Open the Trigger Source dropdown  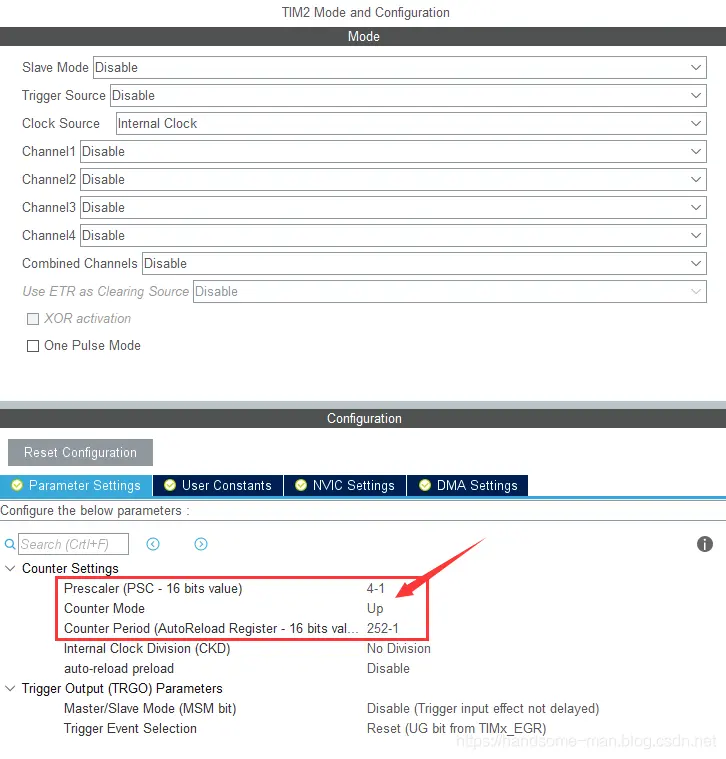coord(408,95)
